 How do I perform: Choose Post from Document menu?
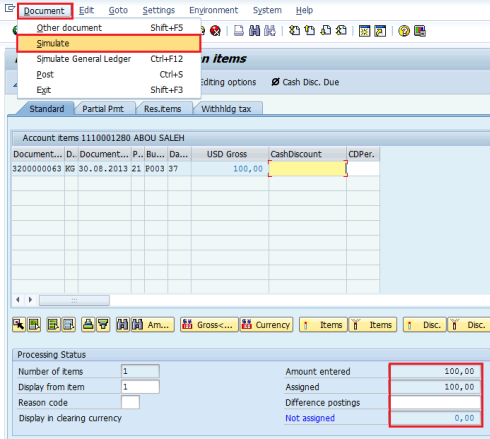(109, 74)
